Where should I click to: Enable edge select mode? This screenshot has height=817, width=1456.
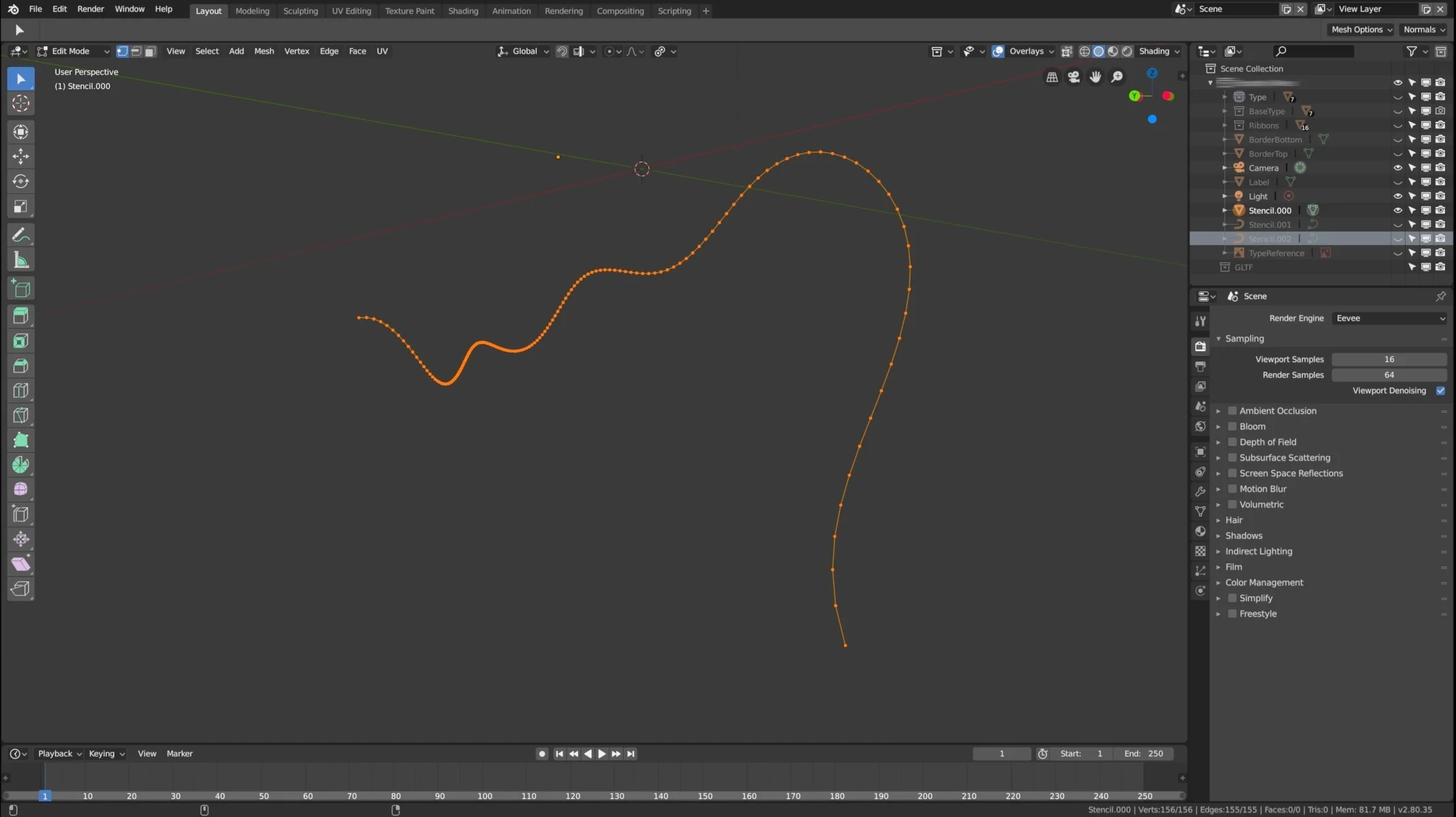(136, 51)
